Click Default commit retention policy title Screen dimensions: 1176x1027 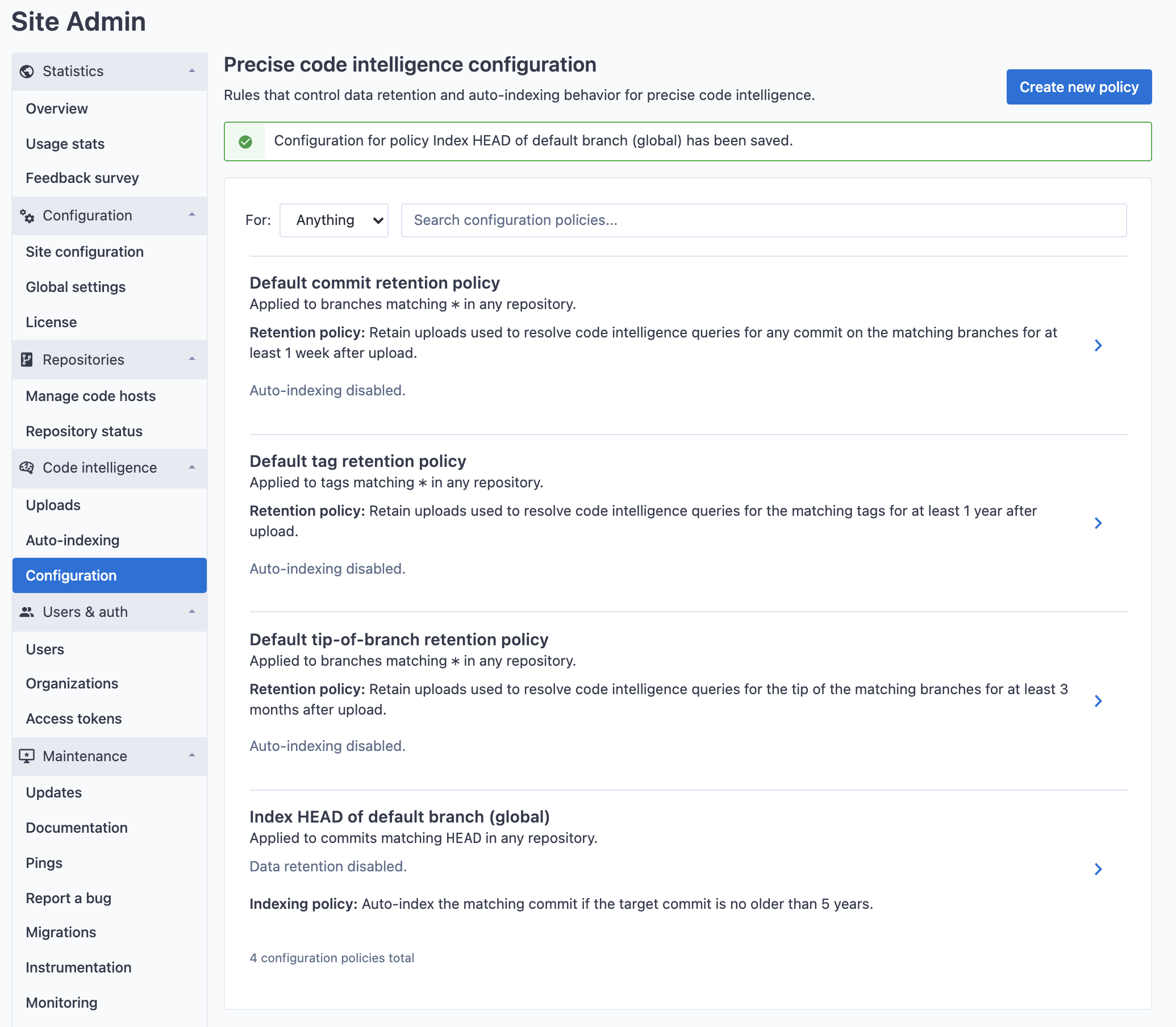coord(375,283)
